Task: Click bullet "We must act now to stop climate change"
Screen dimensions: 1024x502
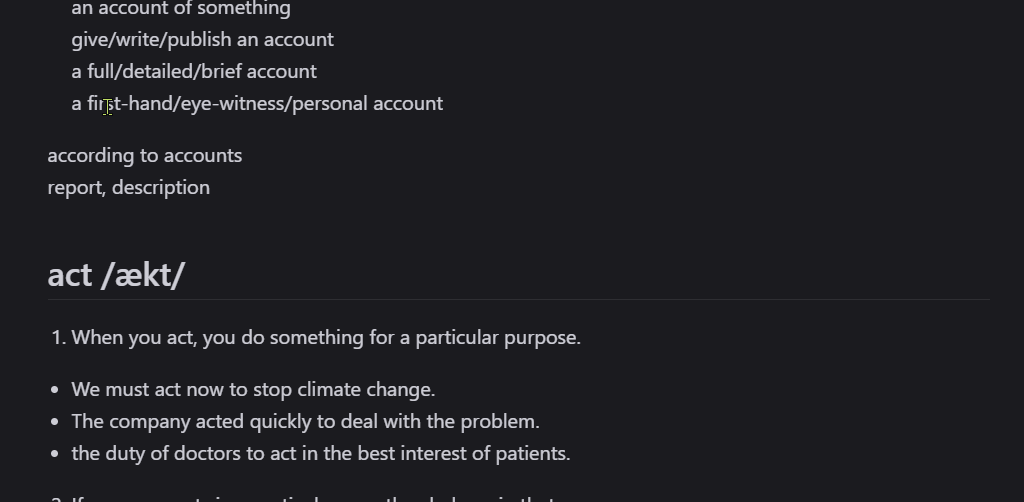Action: coord(253,389)
